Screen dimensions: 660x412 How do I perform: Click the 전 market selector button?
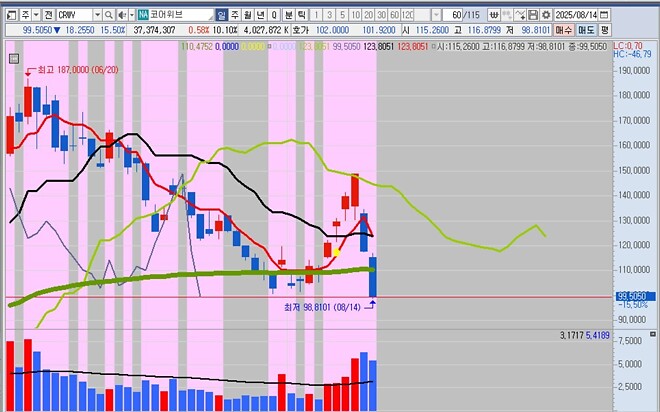tap(49, 15)
